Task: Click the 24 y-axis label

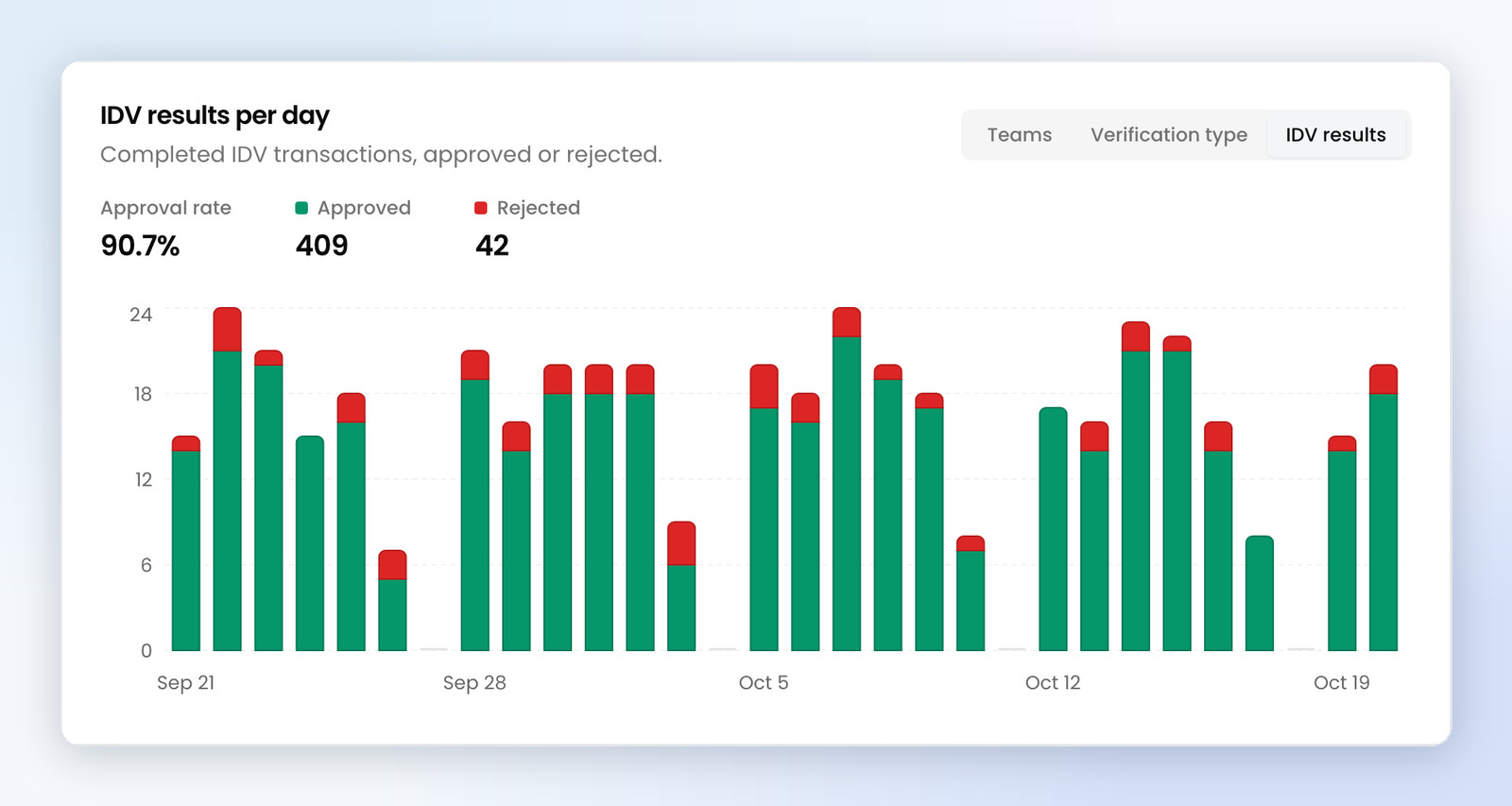Action: pyautogui.click(x=141, y=315)
